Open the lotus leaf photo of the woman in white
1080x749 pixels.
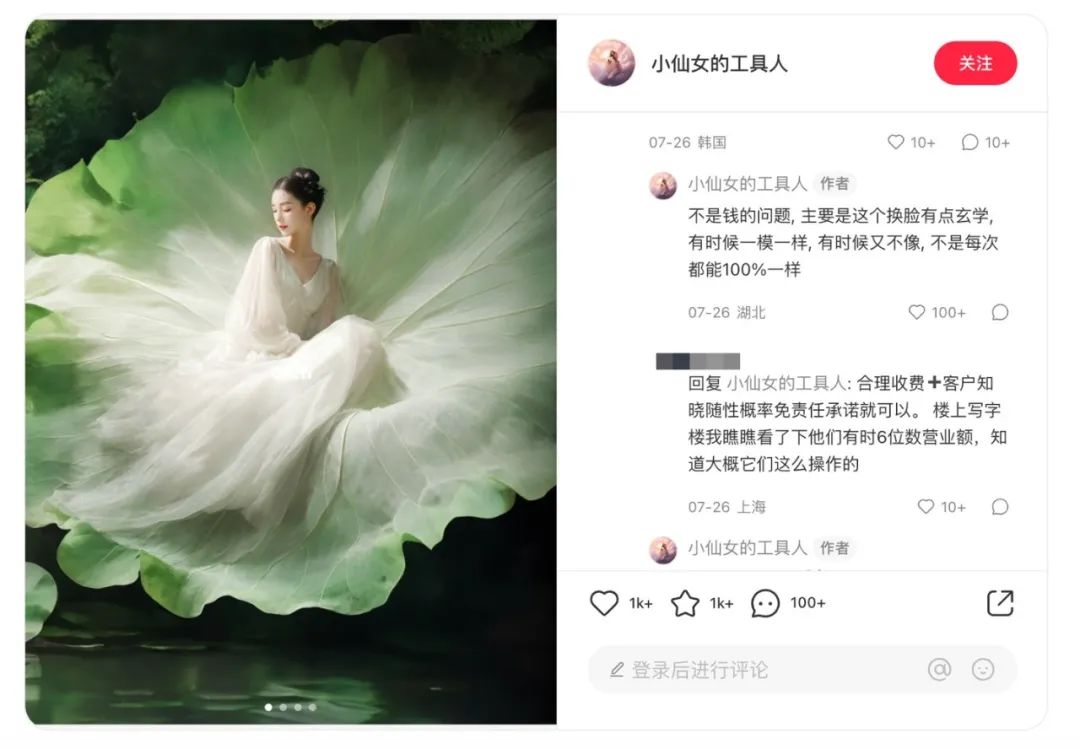click(x=291, y=371)
